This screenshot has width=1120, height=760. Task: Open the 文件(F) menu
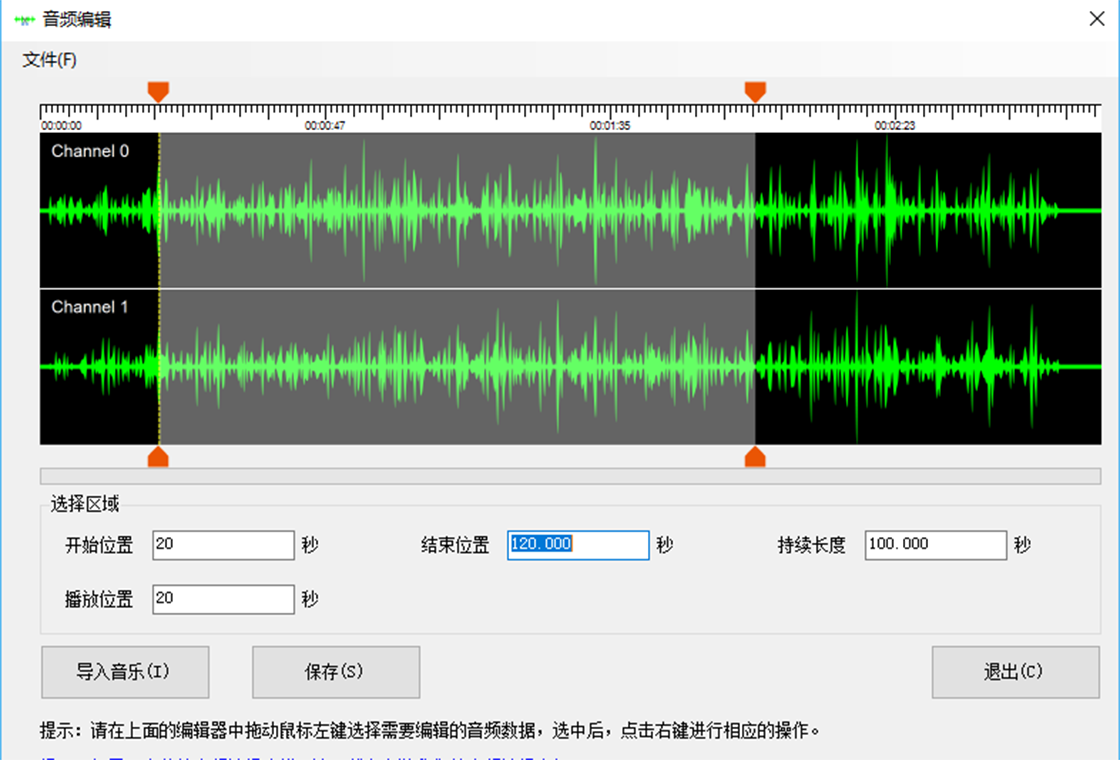[x=50, y=60]
